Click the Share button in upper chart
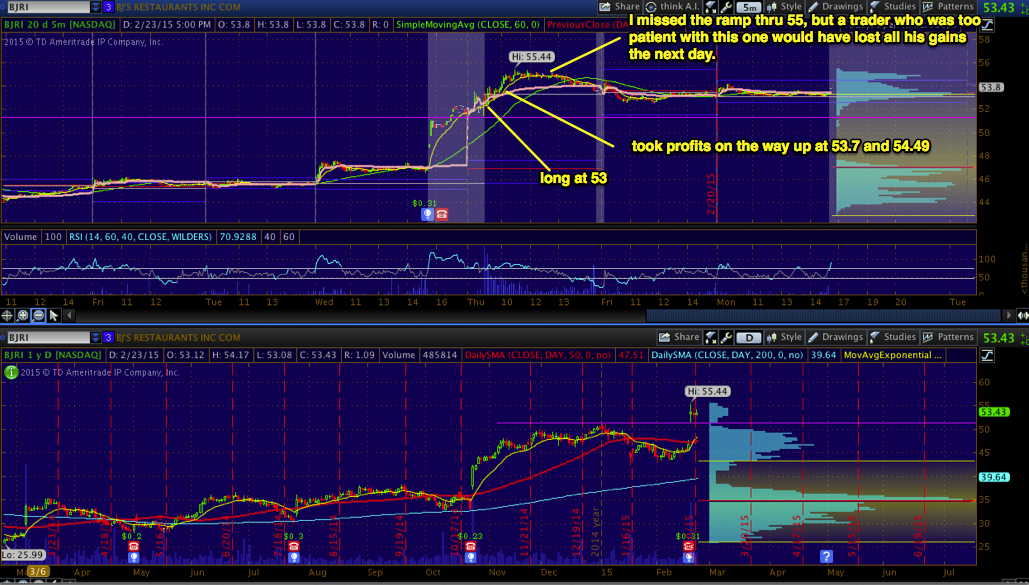The height and width of the screenshot is (585, 1029). coord(621,6)
